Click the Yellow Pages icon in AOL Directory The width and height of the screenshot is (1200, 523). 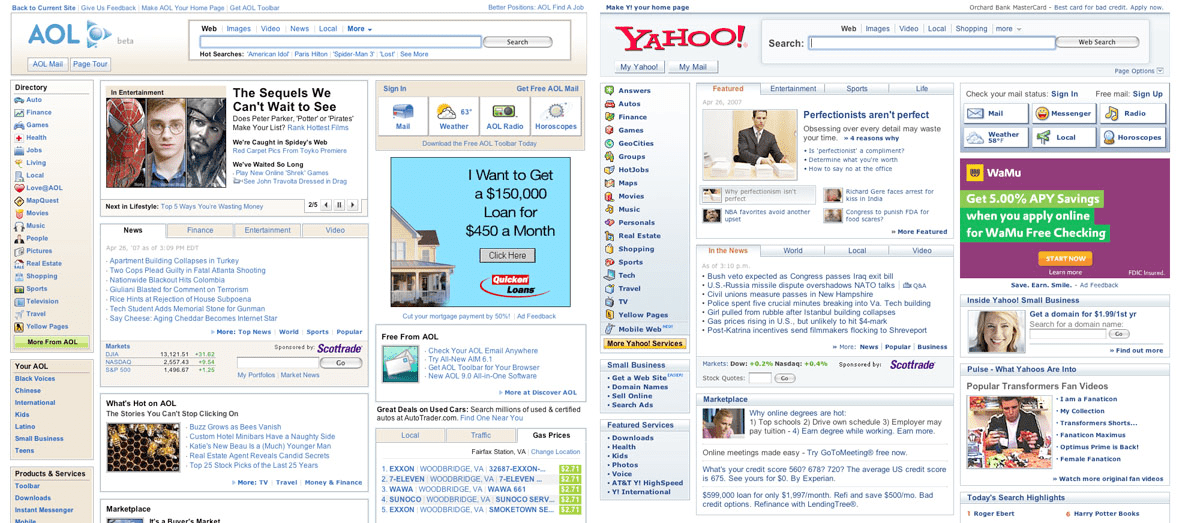click(x=19, y=326)
